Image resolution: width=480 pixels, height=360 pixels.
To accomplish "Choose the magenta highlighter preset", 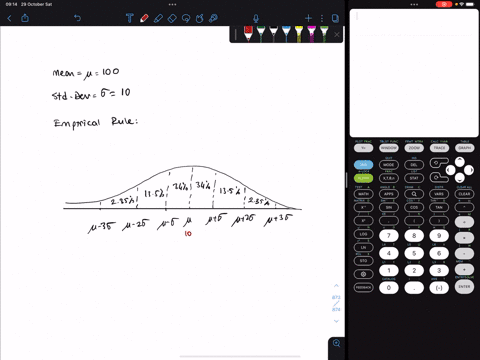I will point(311,34).
